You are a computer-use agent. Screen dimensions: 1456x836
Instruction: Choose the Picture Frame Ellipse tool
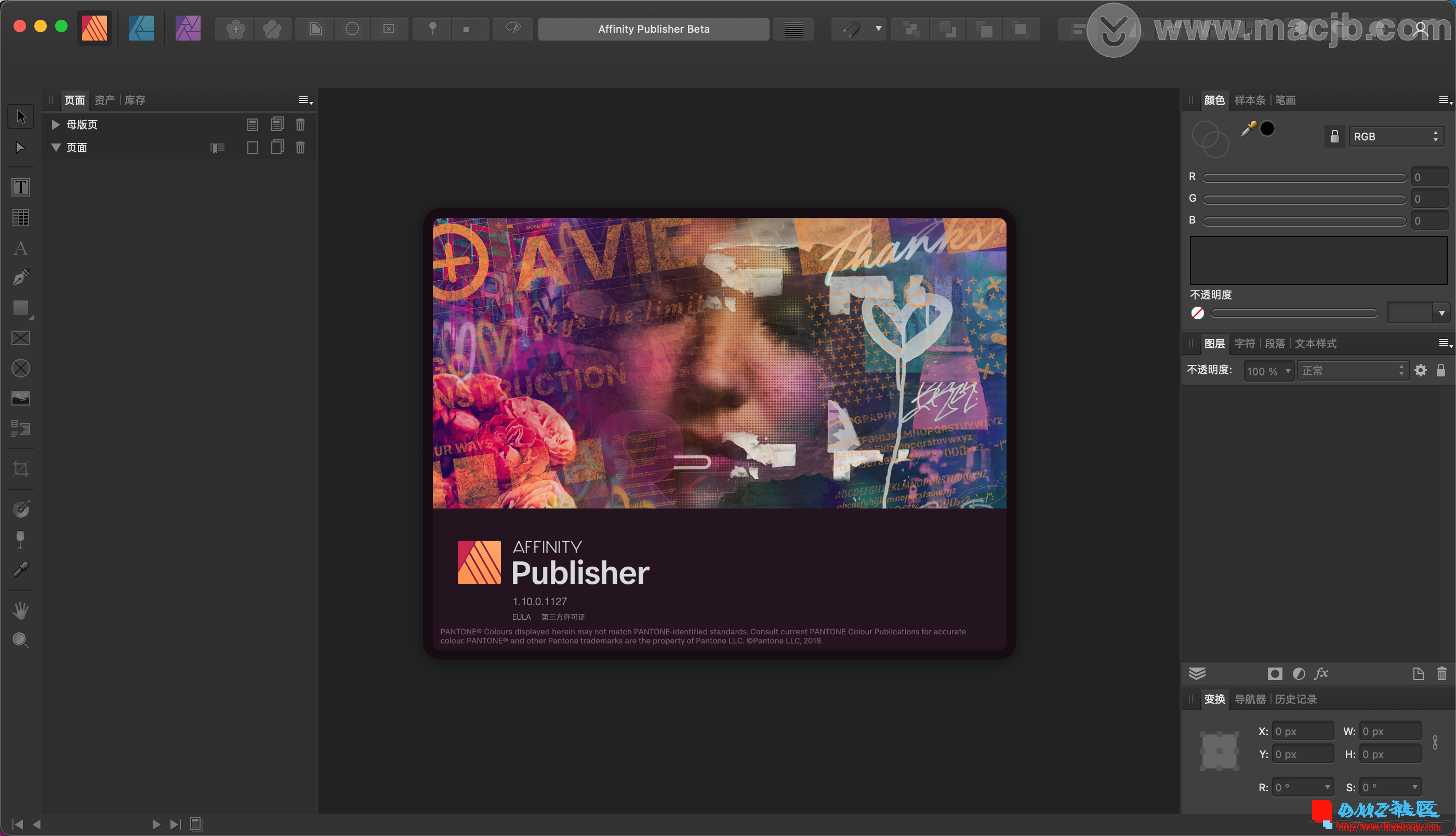[x=21, y=368]
